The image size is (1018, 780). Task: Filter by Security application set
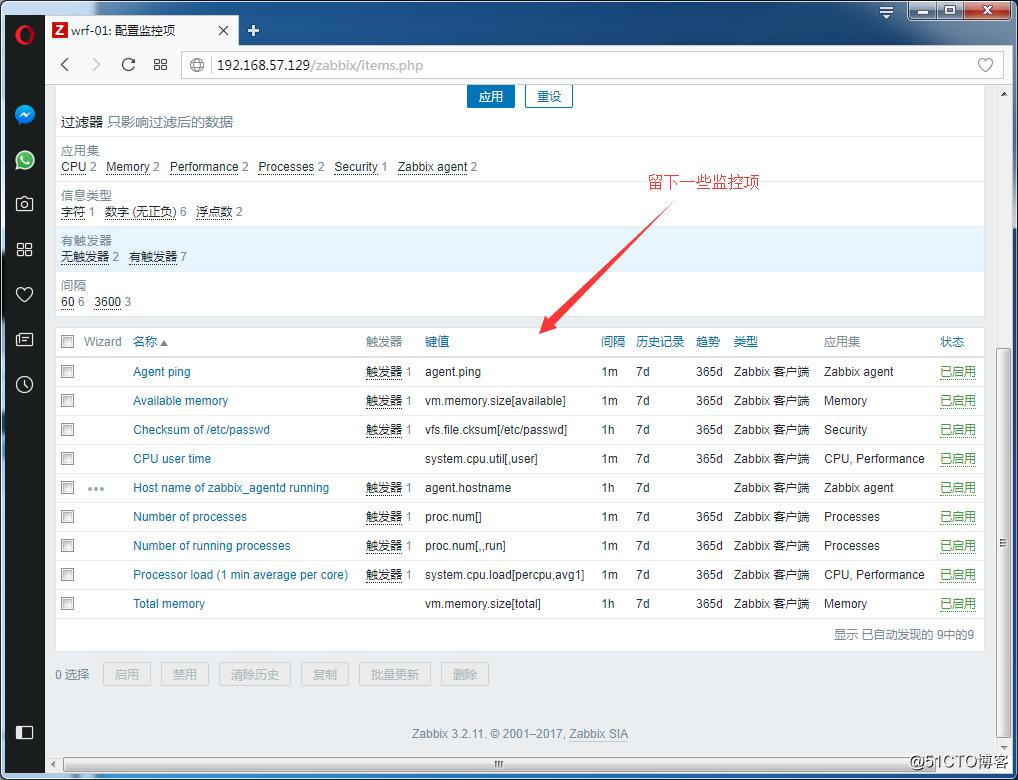point(356,167)
